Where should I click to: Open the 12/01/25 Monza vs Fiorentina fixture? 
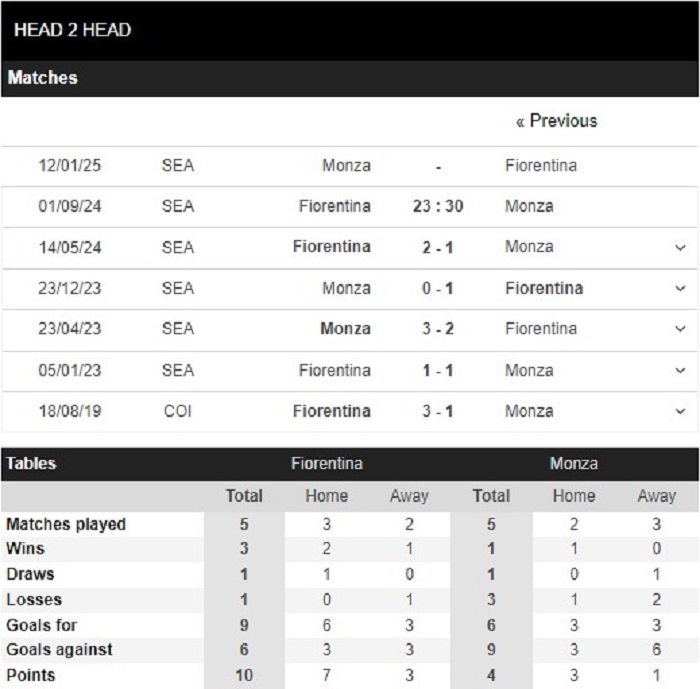click(350, 166)
